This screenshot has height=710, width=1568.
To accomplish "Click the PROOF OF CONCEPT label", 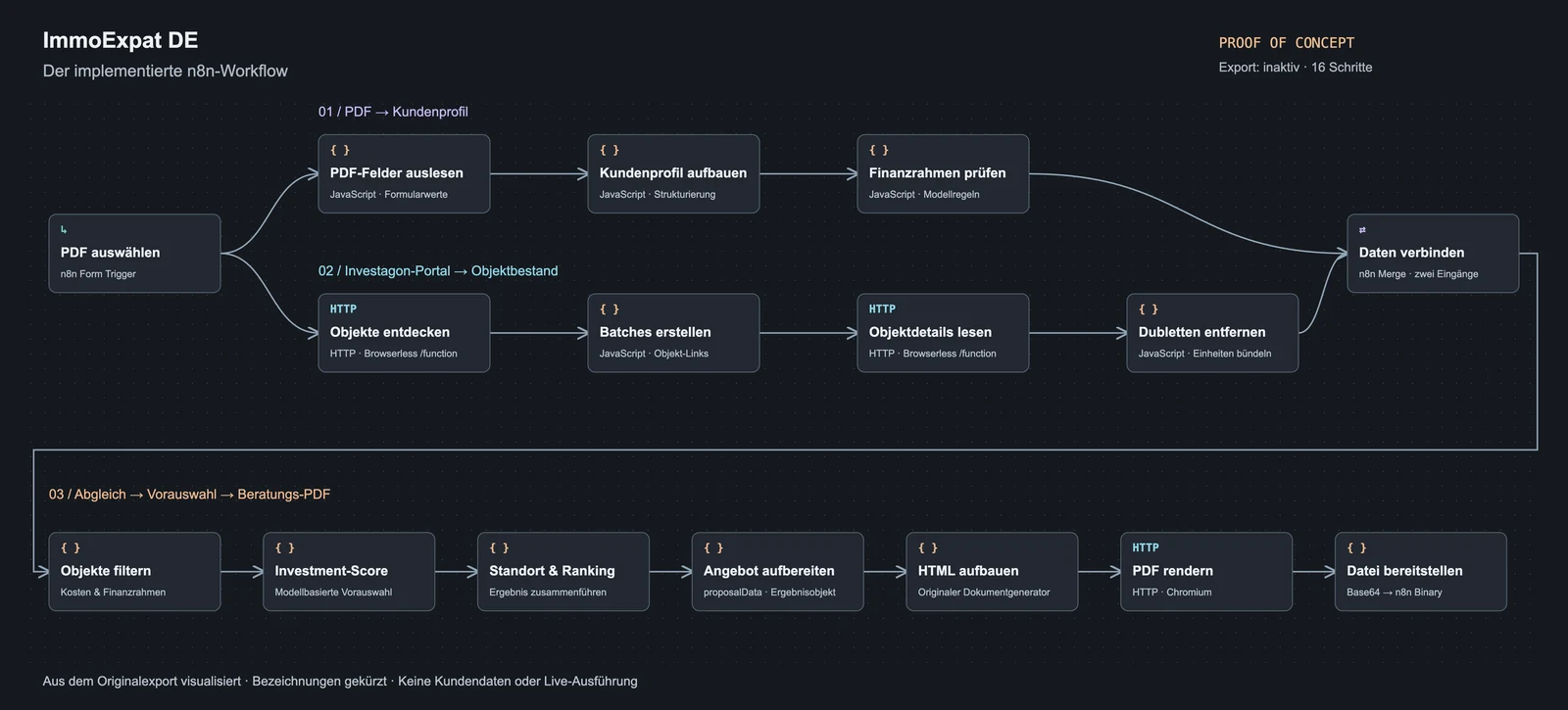I will pos(1287,43).
